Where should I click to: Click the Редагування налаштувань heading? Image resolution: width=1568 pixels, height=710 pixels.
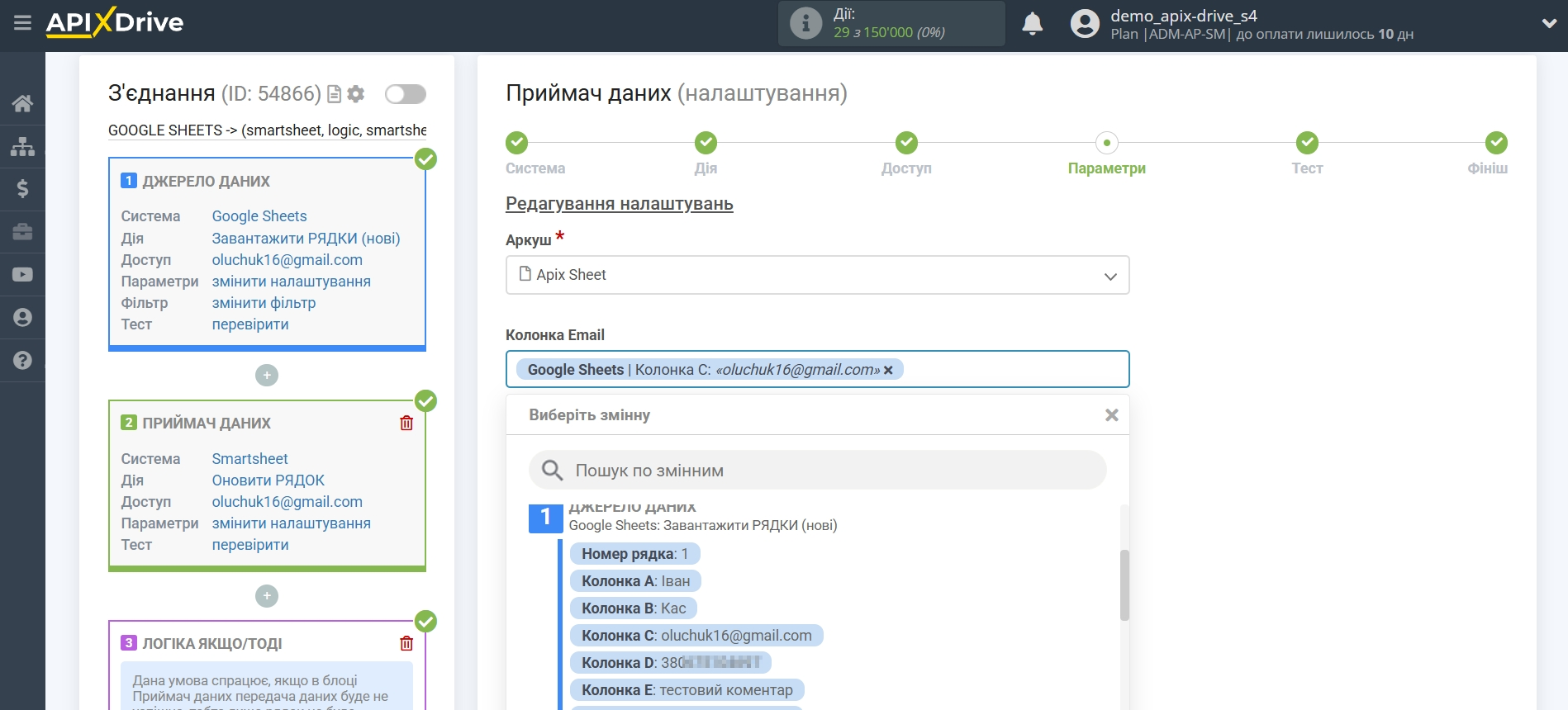tap(619, 204)
